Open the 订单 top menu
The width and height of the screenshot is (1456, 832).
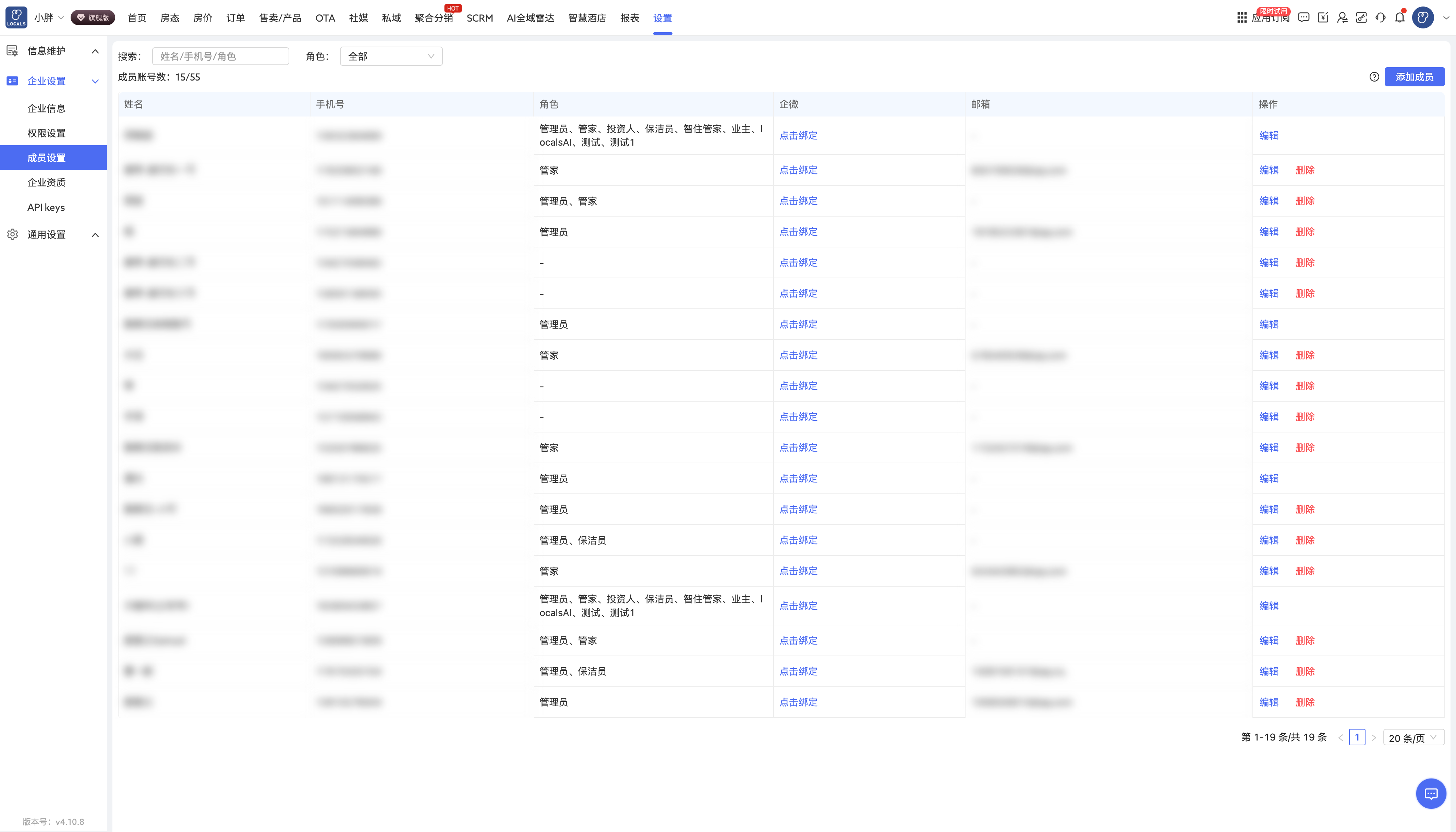pos(235,18)
